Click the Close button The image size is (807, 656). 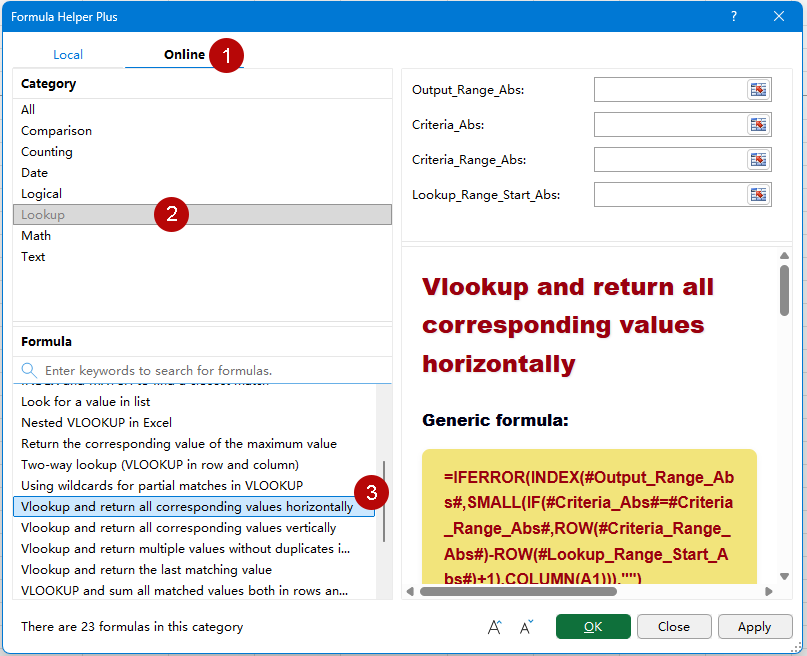(674, 627)
